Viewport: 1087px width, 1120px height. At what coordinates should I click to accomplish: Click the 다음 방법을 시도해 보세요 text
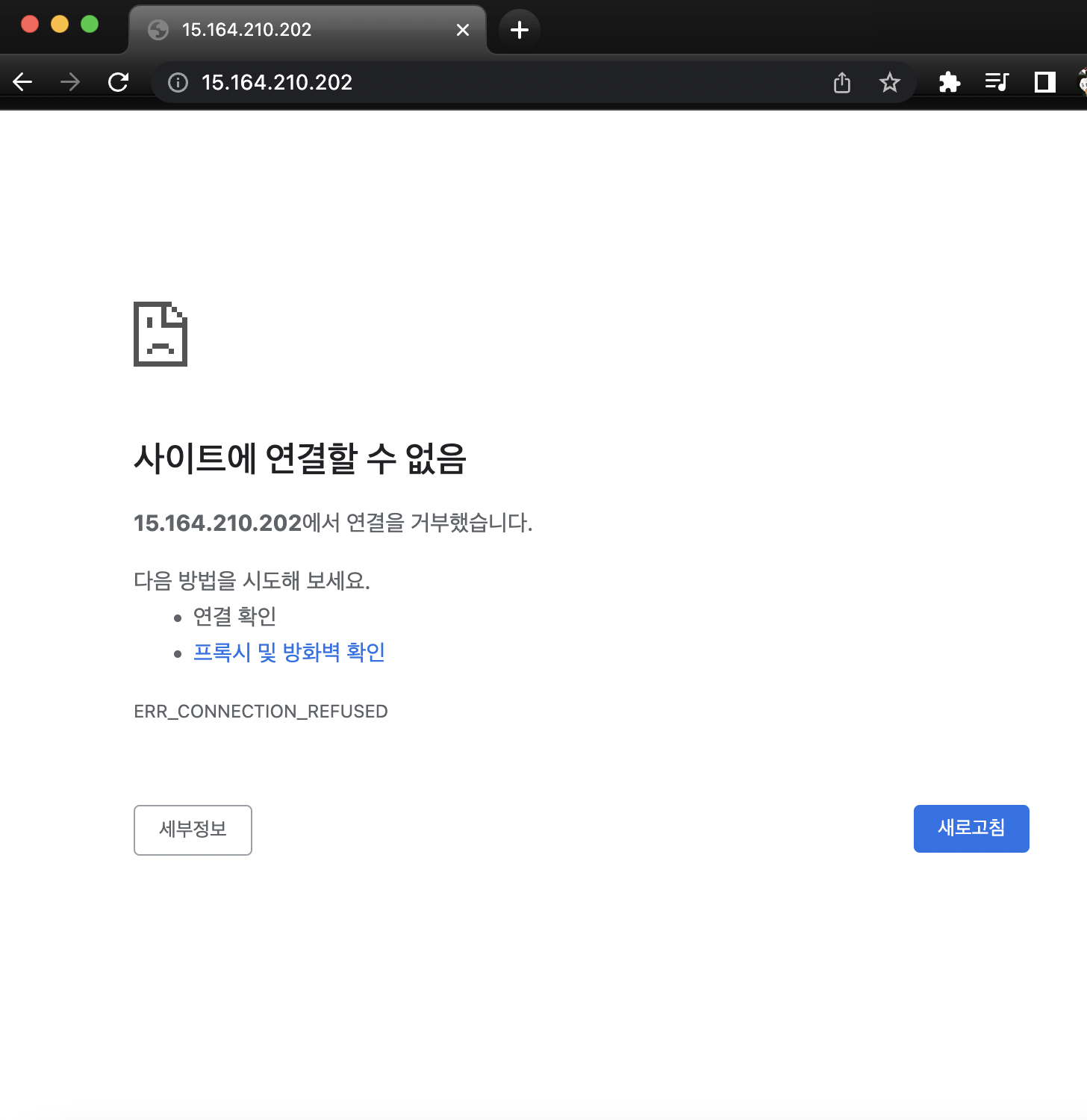(x=252, y=581)
